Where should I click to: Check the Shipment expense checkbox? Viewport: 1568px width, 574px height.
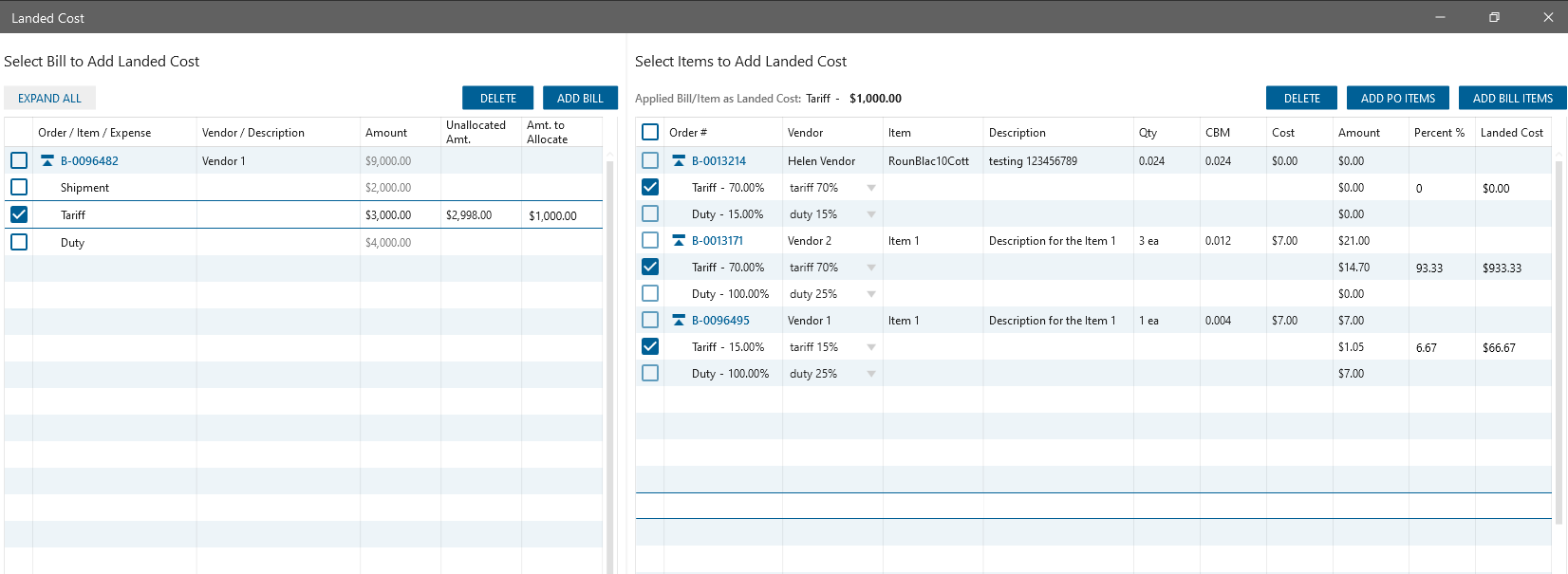(19, 187)
